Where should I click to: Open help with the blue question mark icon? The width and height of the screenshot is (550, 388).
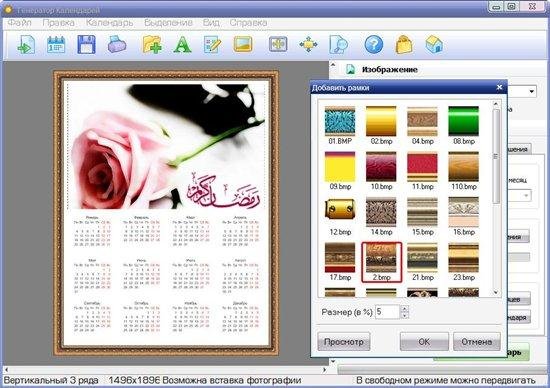(x=374, y=45)
